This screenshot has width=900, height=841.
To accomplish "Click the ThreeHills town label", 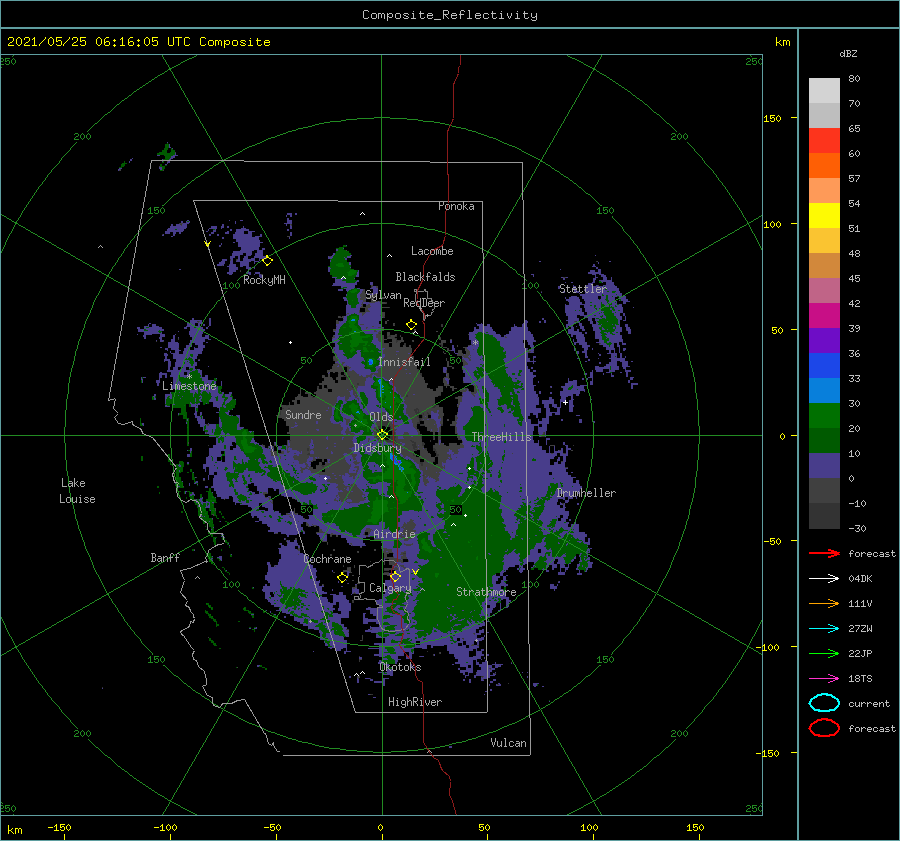I will coord(502,437).
